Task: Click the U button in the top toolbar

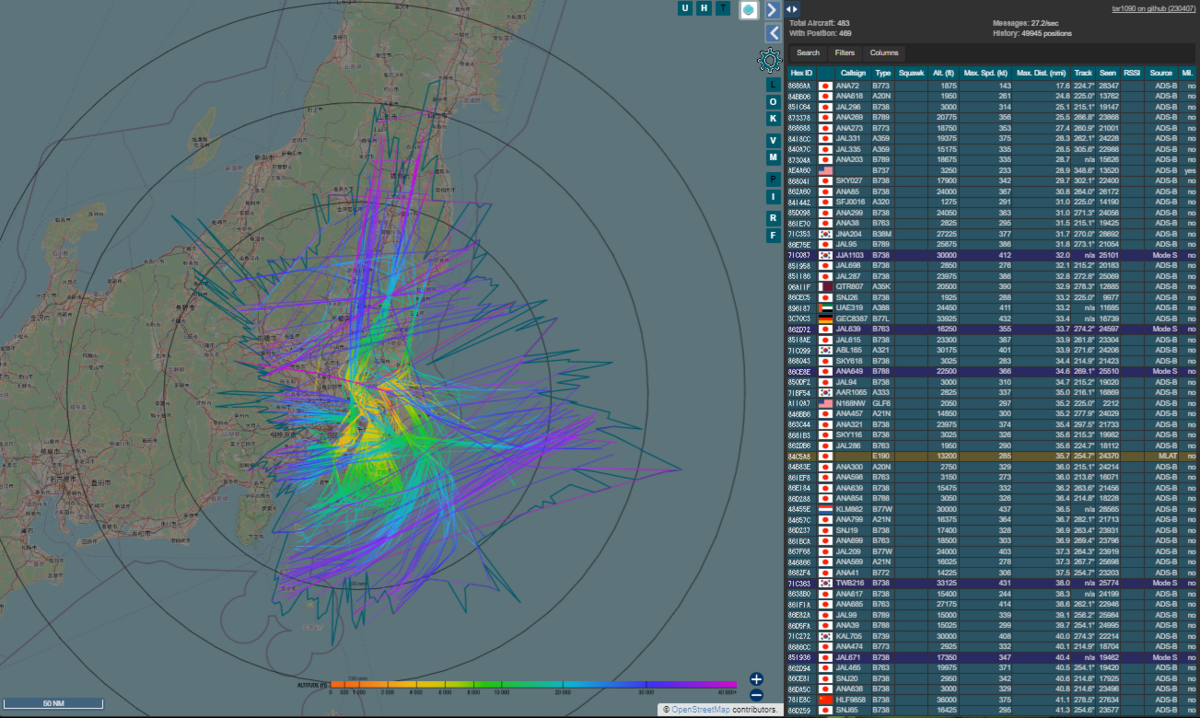Action: 686,8
